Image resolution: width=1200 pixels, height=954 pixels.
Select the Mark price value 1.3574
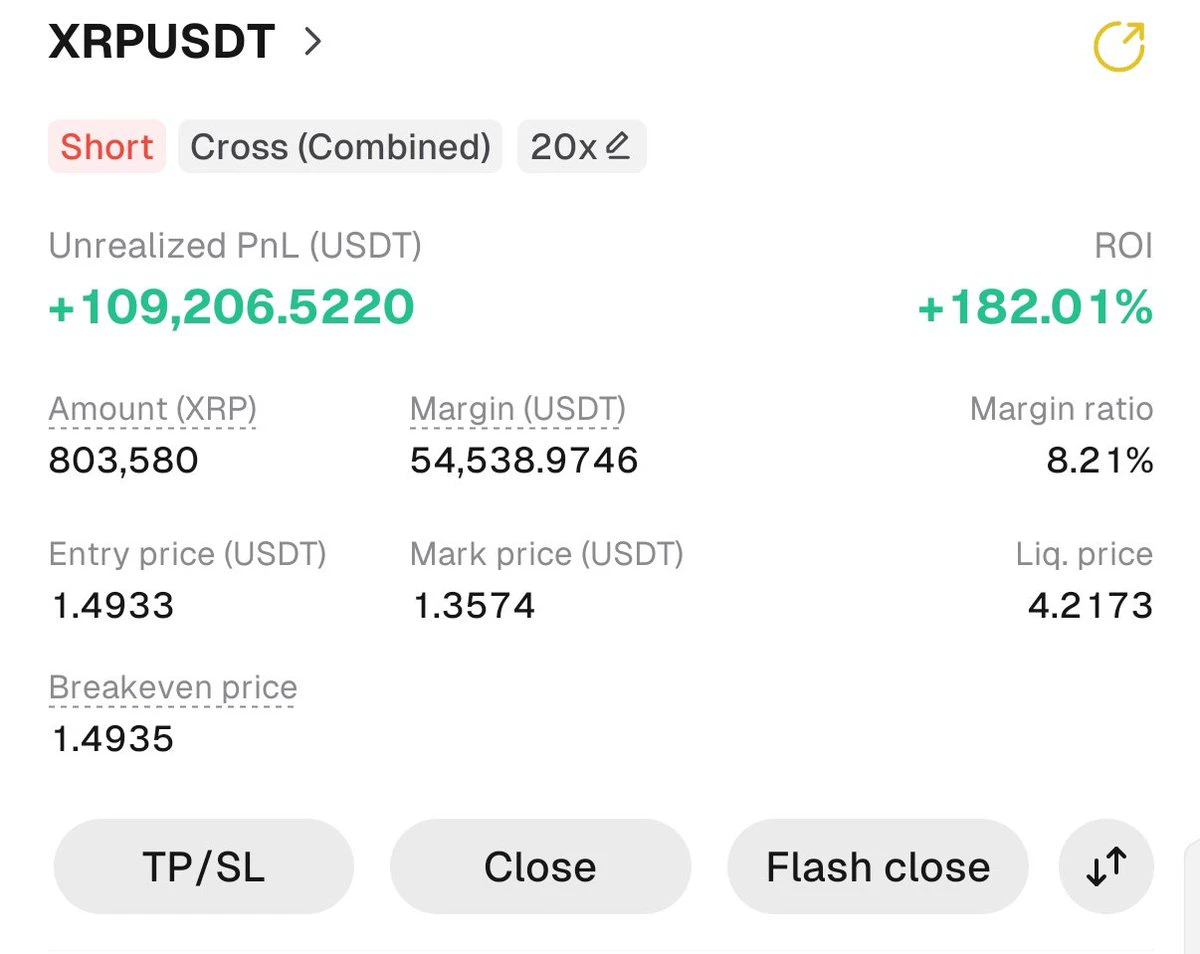pos(474,605)
